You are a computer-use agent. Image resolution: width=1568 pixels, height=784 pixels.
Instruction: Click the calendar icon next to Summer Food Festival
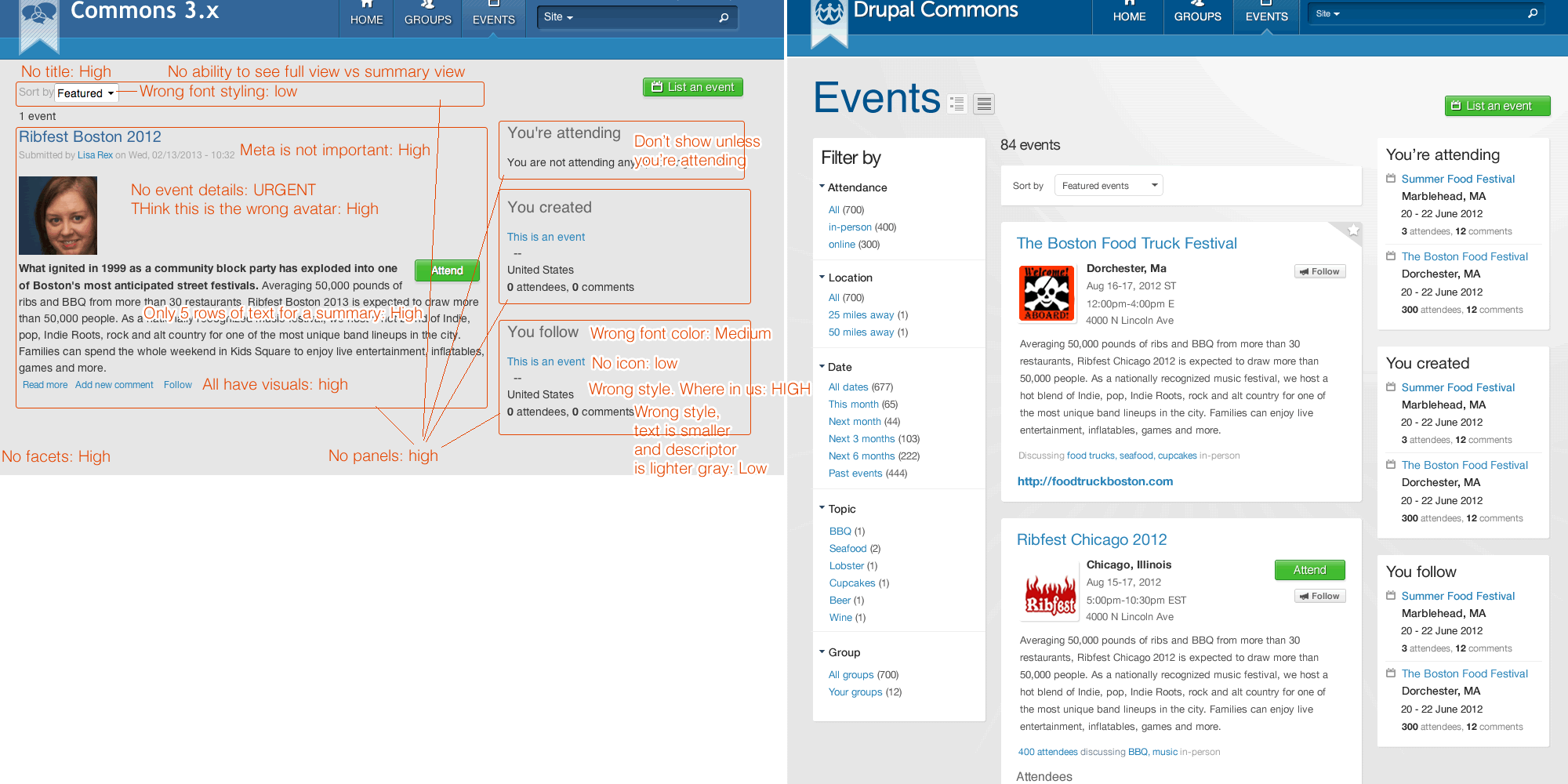click(x=1389, y=179)
